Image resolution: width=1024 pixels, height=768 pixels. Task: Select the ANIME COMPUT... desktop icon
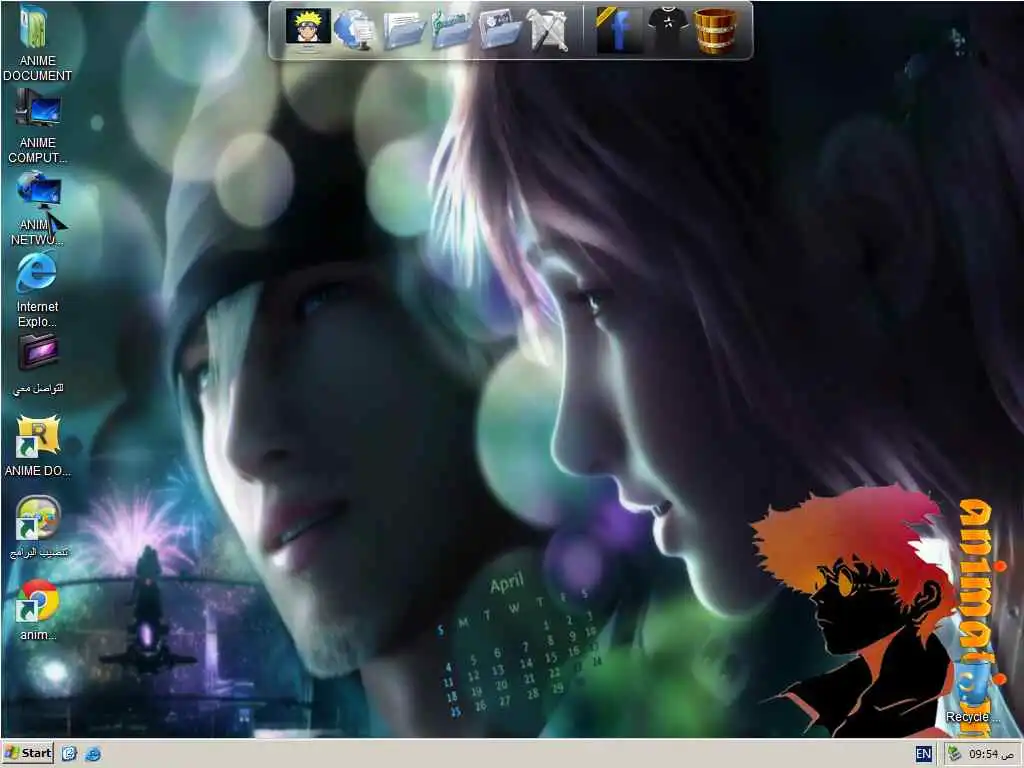click(x=37, y=126)
